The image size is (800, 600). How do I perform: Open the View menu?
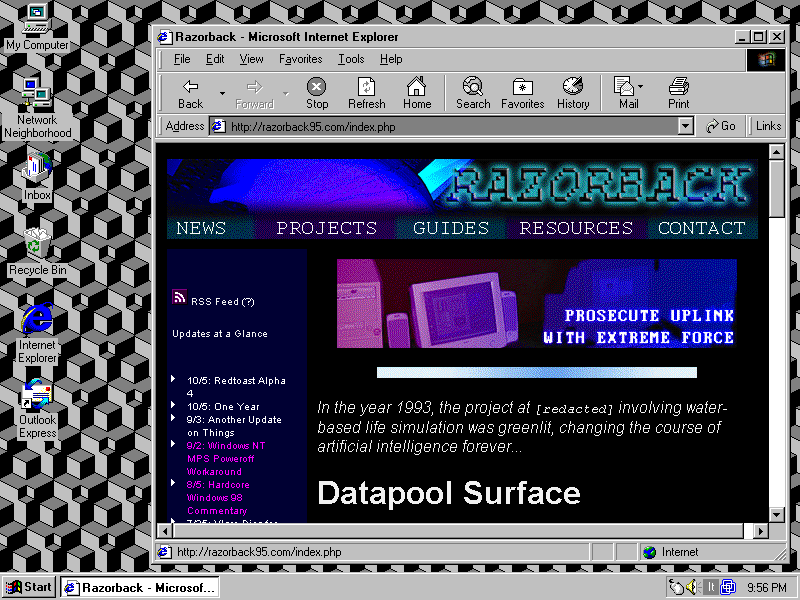tap(251, 59)
